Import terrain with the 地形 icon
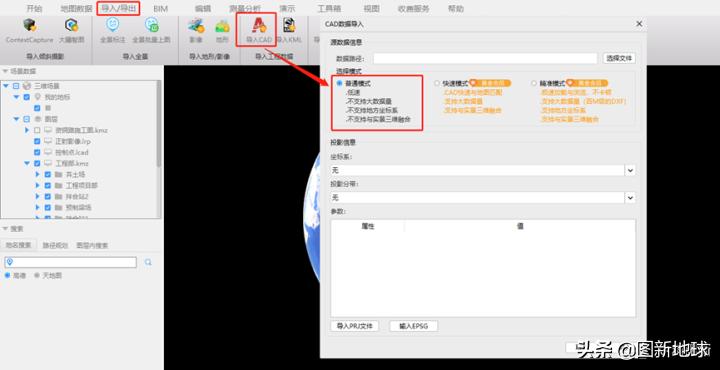 click(222, 26)
